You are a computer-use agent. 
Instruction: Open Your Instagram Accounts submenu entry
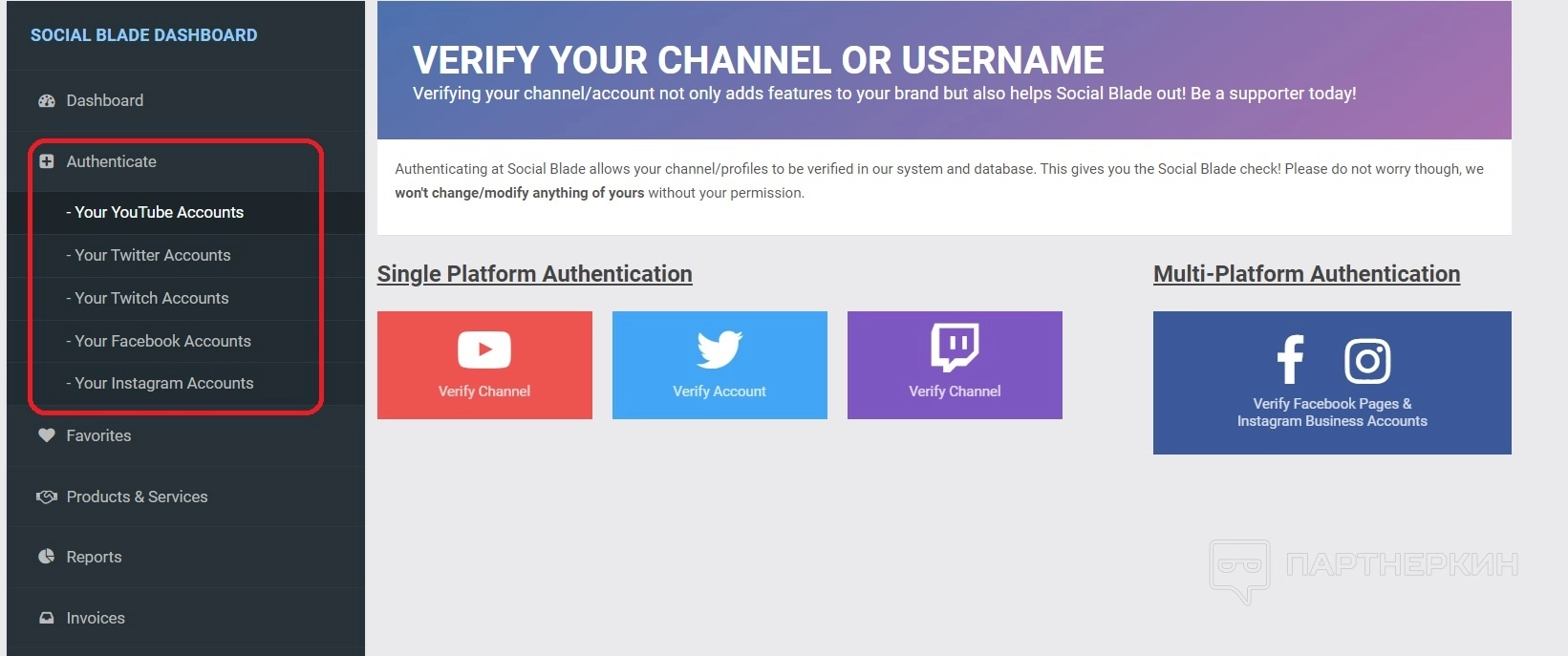[185, 384]
